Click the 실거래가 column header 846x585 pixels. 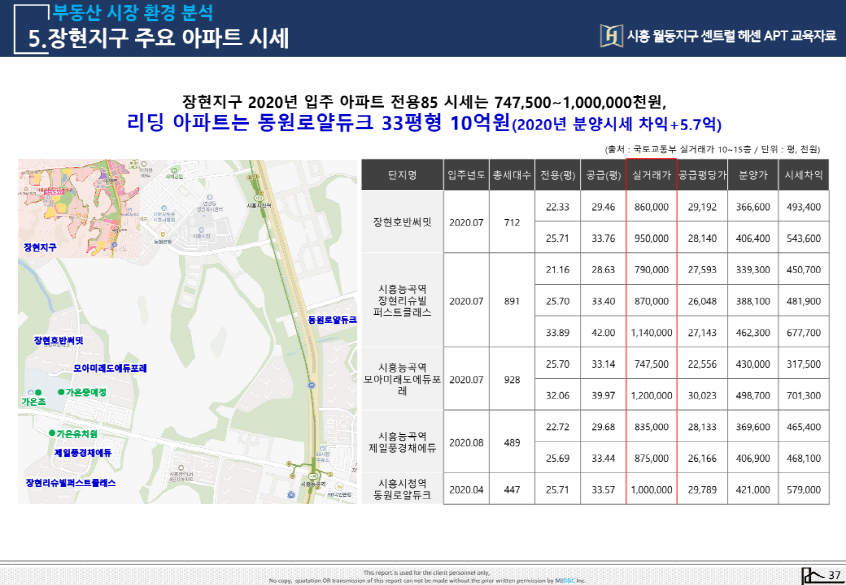coord(651,174)
